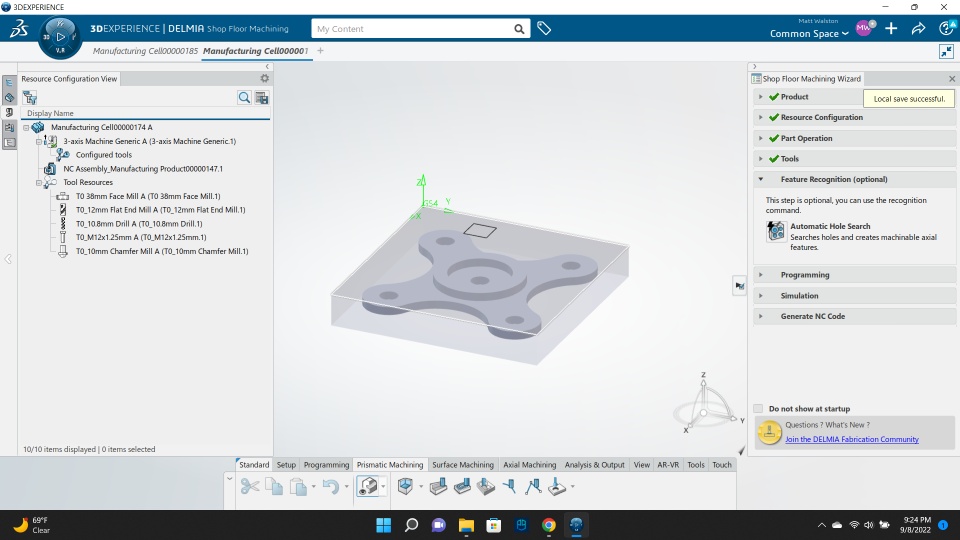The image size is (960, 540).
Task: Switch to the Axial Machining tab
Action: 530,465
